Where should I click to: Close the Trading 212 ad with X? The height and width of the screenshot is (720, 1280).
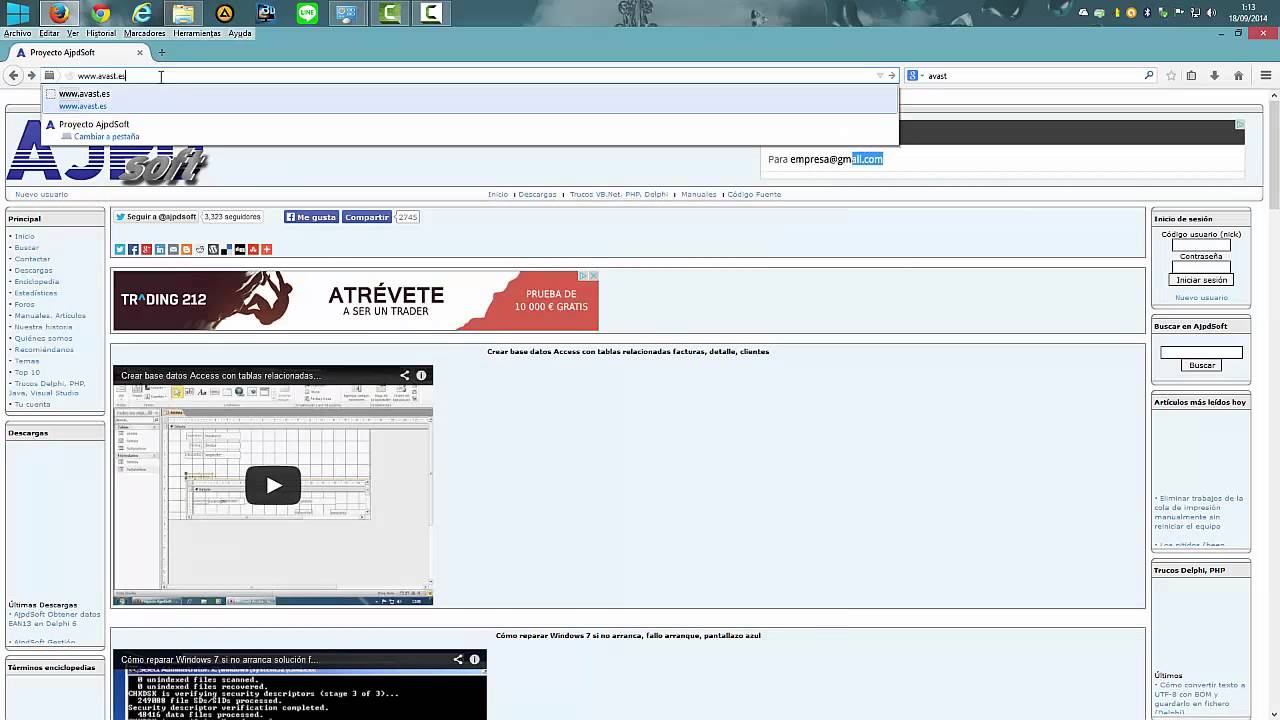[593, 276]
